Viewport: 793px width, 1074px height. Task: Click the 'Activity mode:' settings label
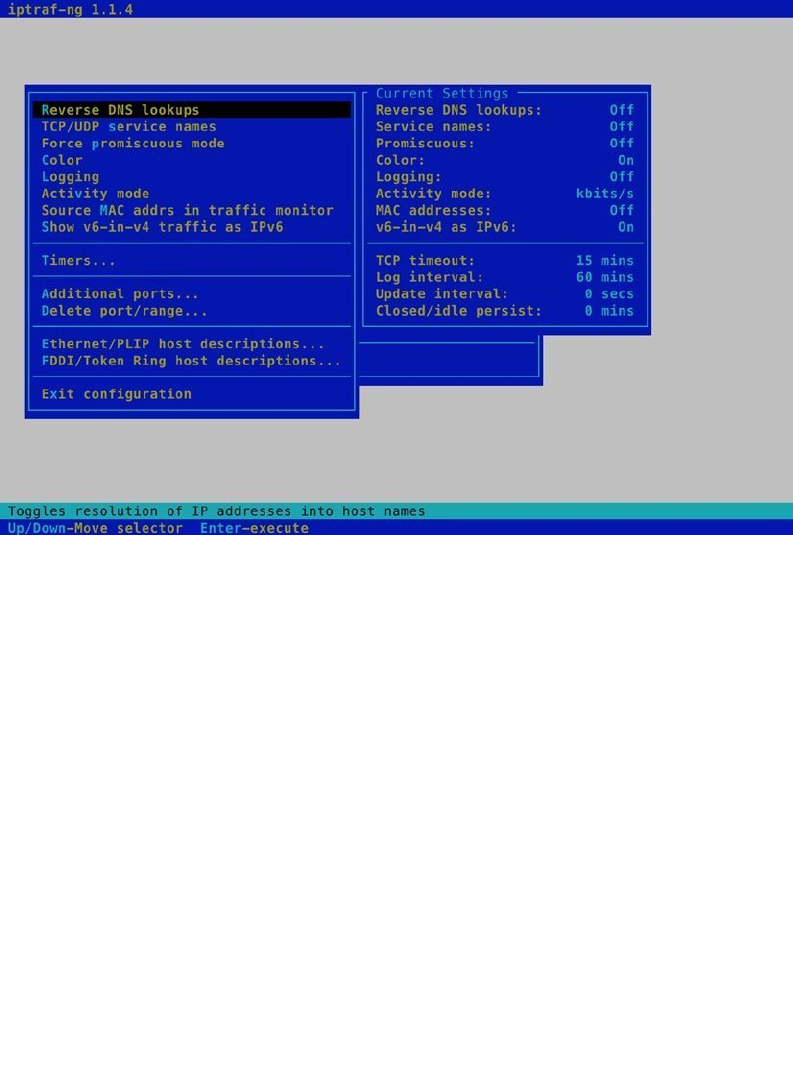coord(433,193)
